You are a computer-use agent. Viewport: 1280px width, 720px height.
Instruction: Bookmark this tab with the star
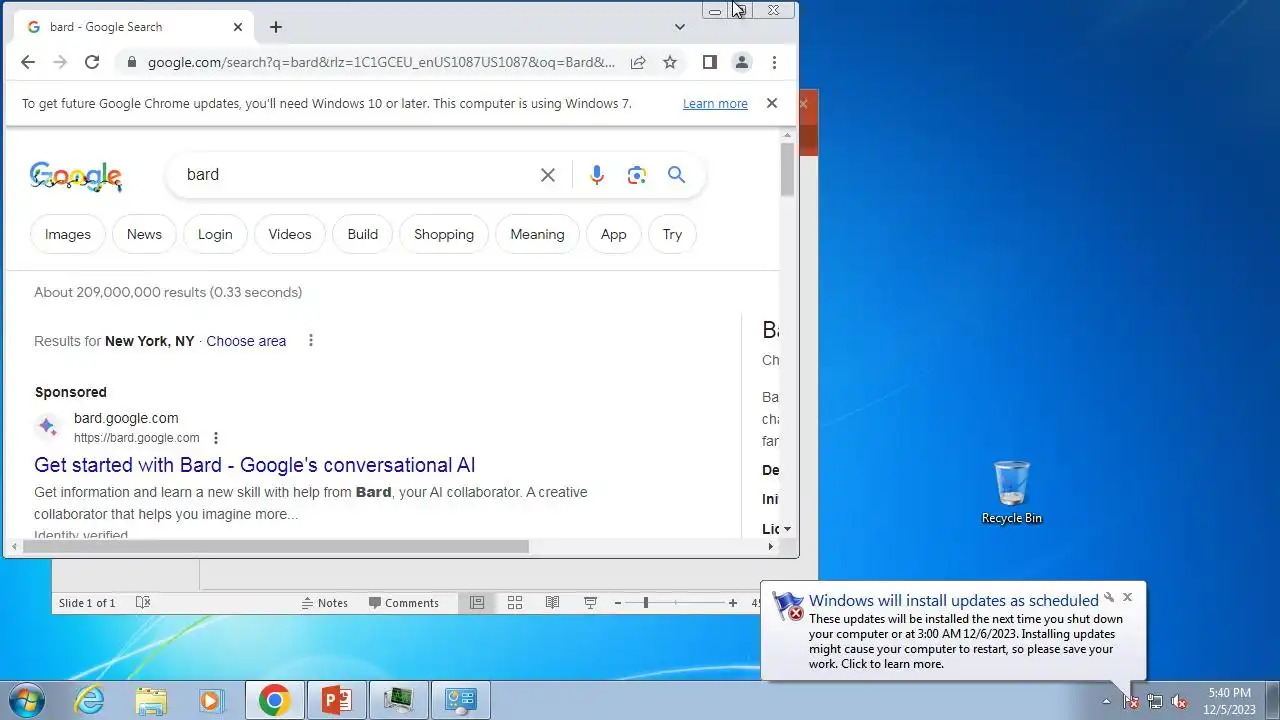click(x=670, y=62)
